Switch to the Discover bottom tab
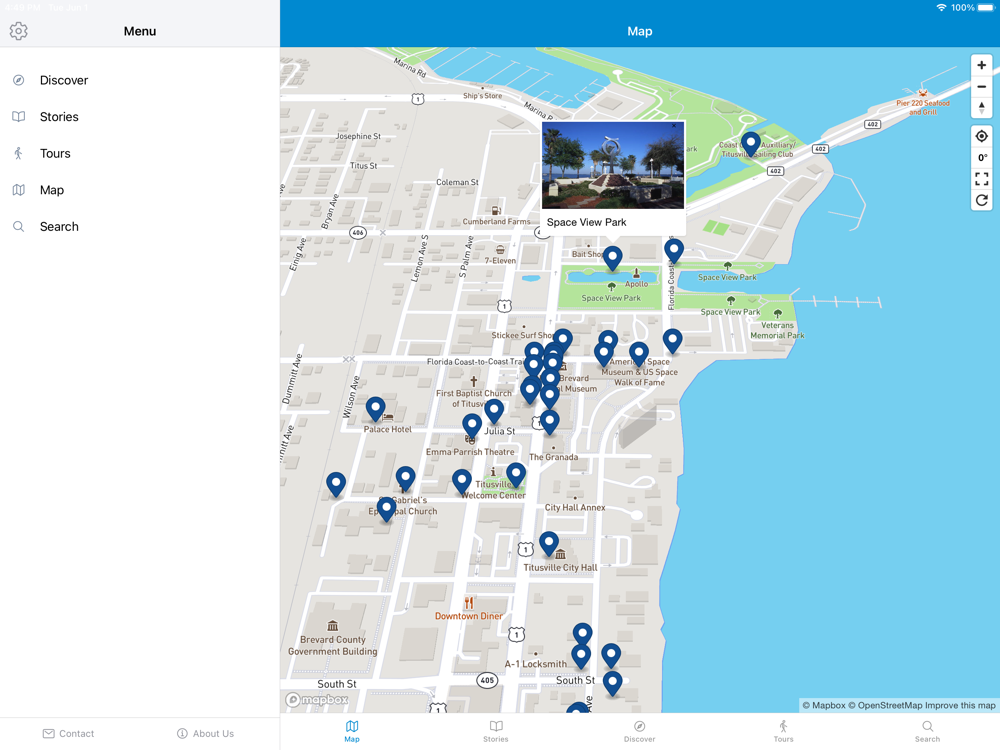 pos(640,731)
